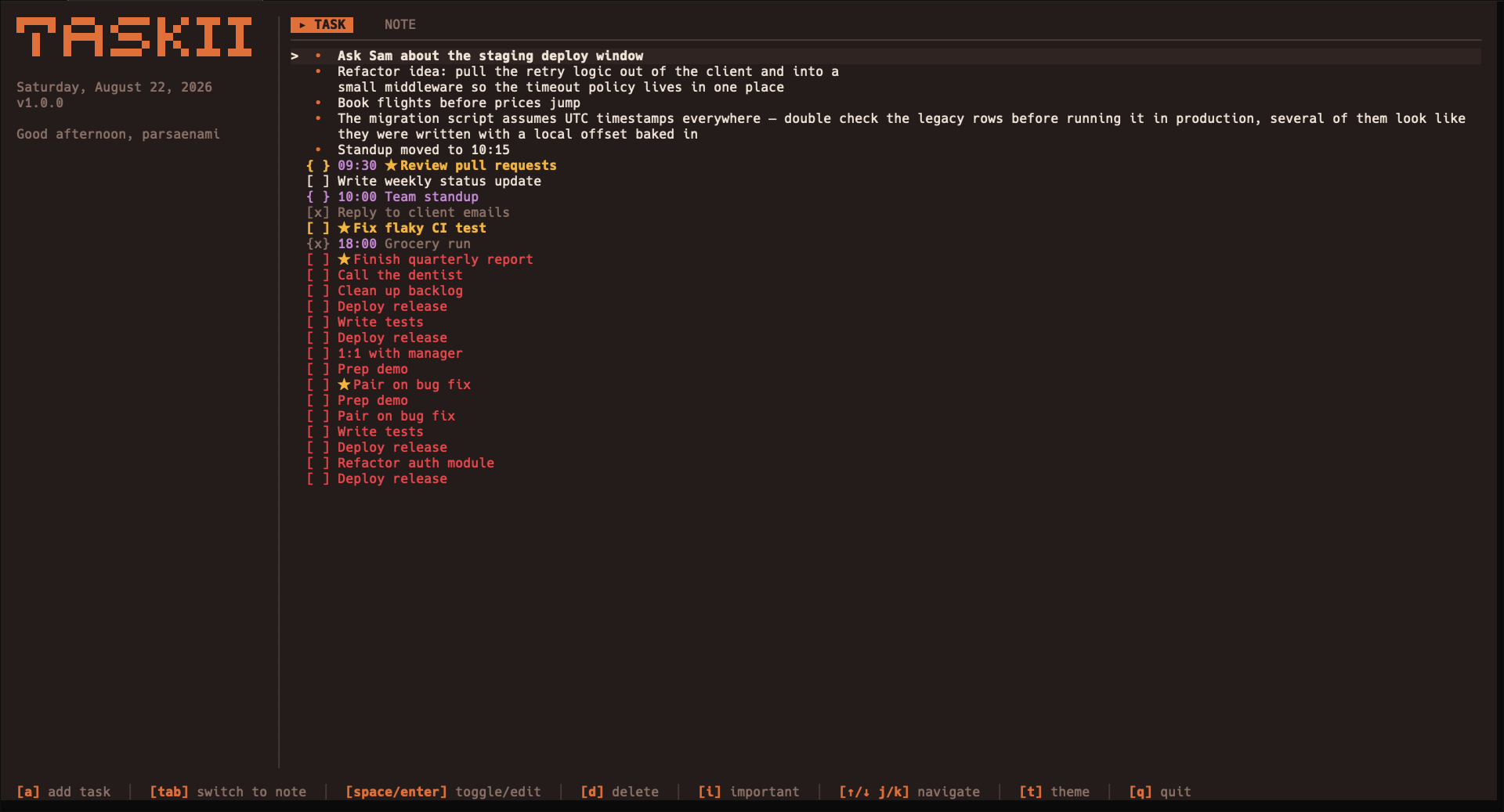Check the Finish quarterly report box
This screenshot has height=812, width=1504.
pyautogui.click(x=318, y=259)
